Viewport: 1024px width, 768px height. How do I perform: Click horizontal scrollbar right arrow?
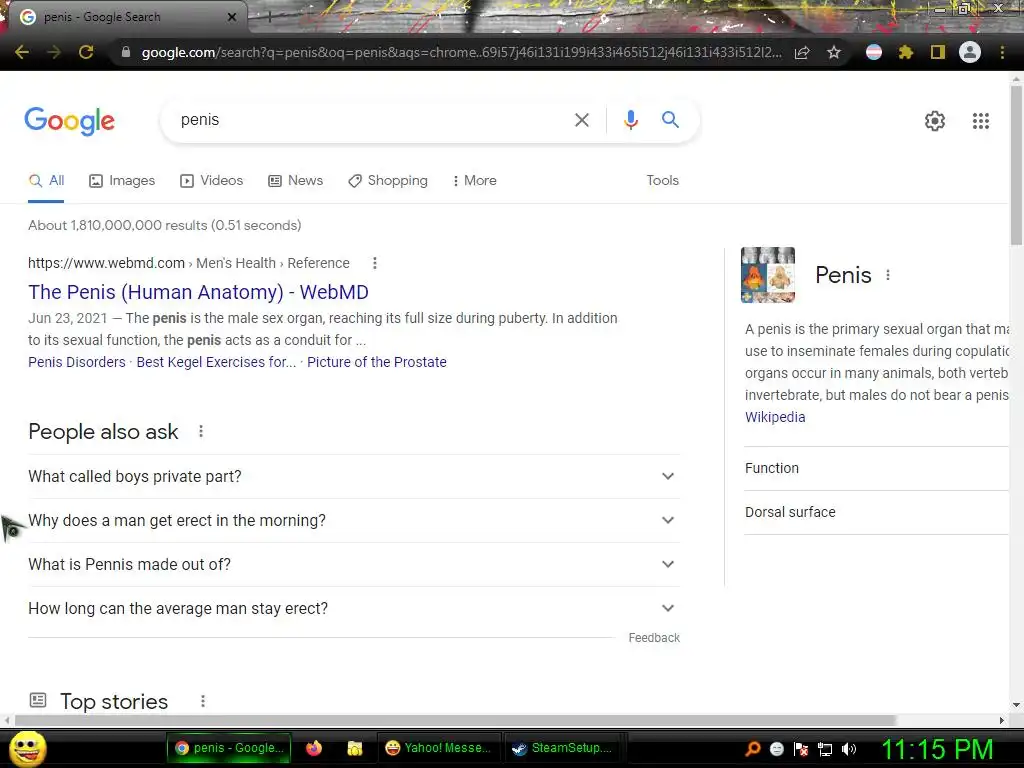[1001, 720]
